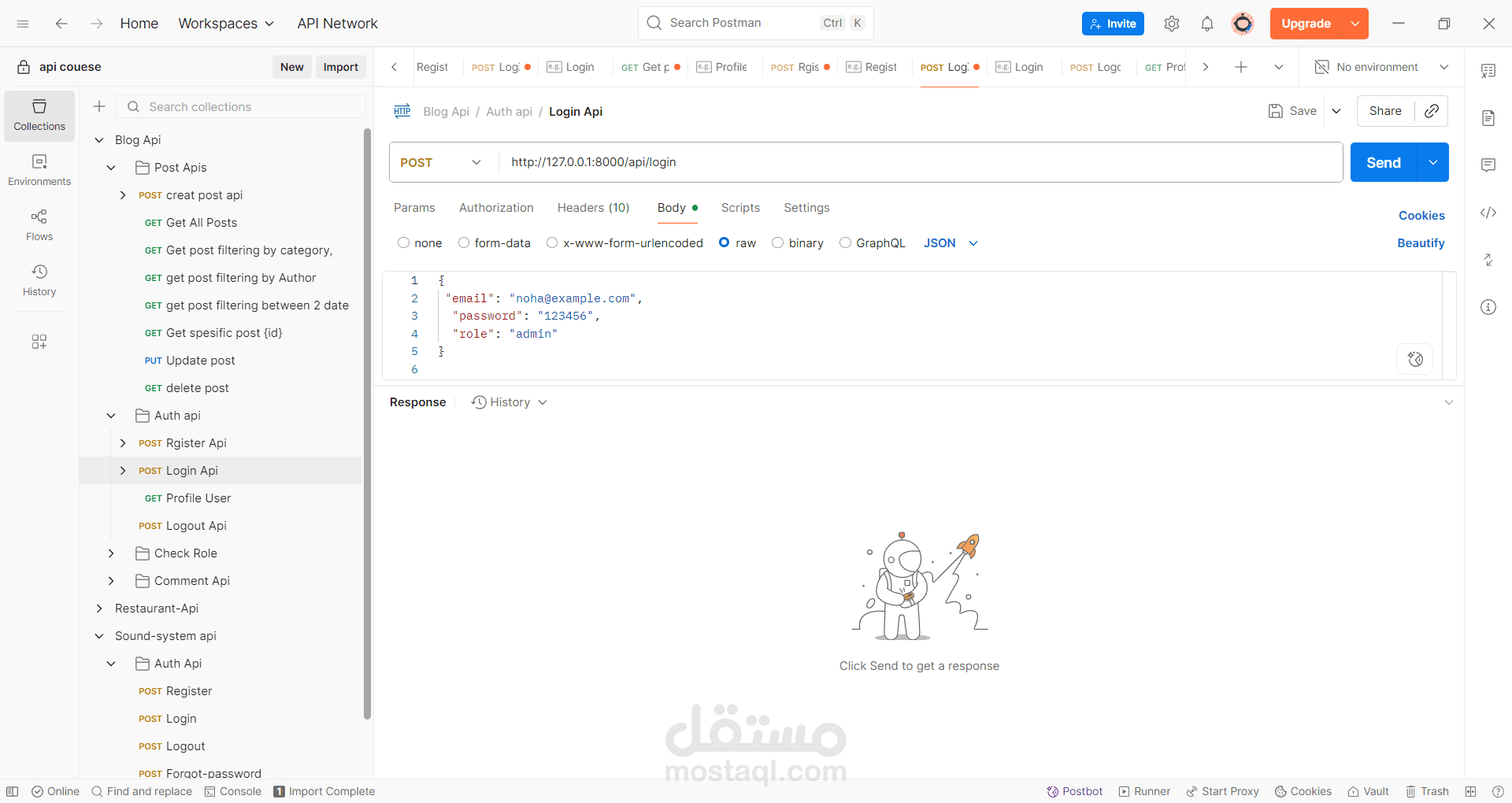Open Collections in the sidebar
This screenshot has width=1512, height=803.
pos(39,116)
